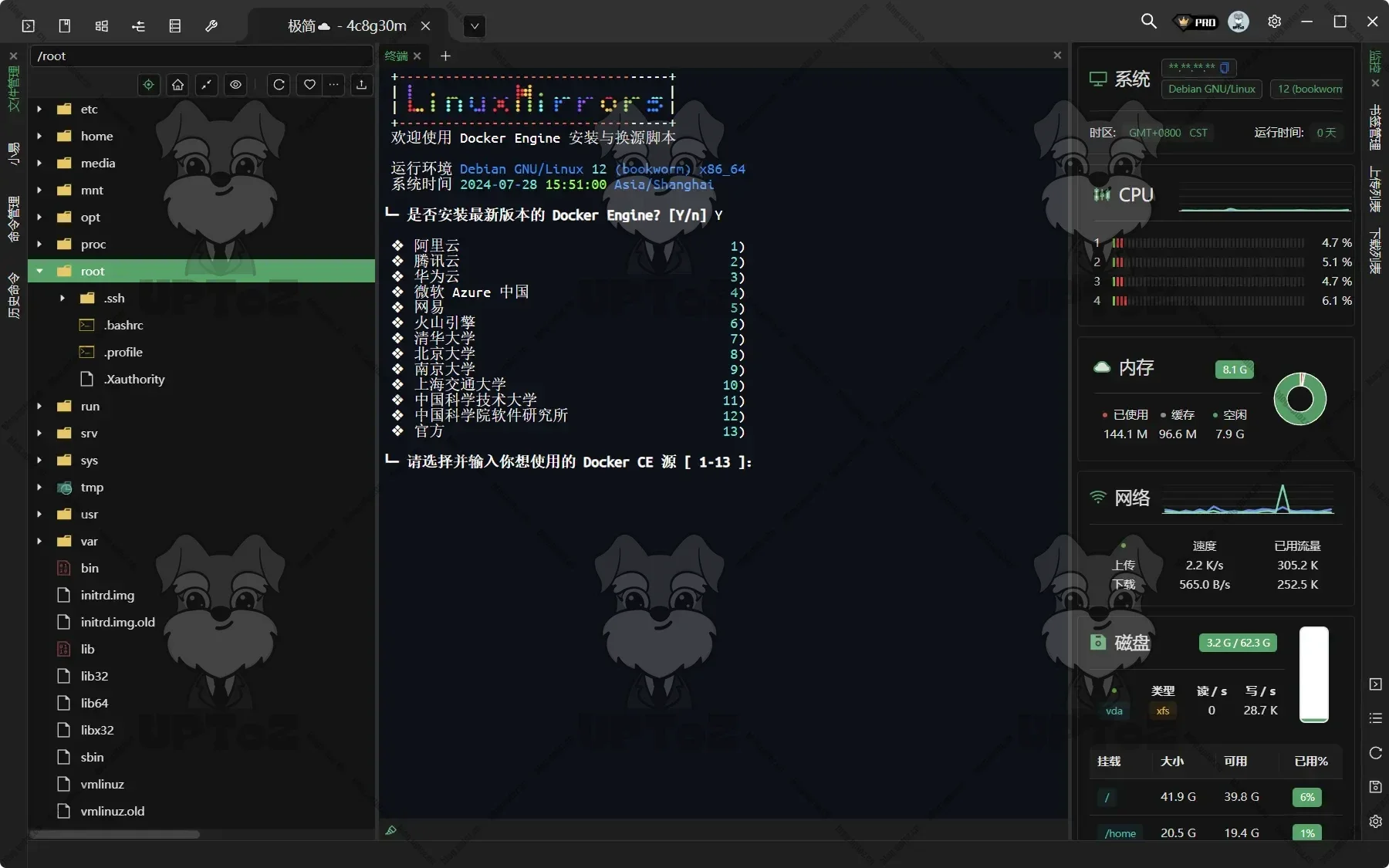Click the search magnifier in title bar

click(1149, 22)
